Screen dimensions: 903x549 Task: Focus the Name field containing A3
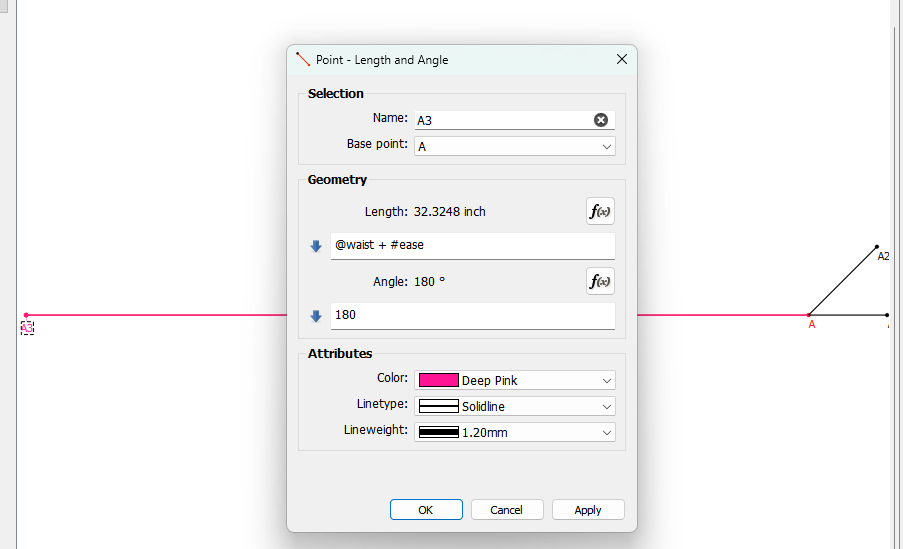click(500, 120)
